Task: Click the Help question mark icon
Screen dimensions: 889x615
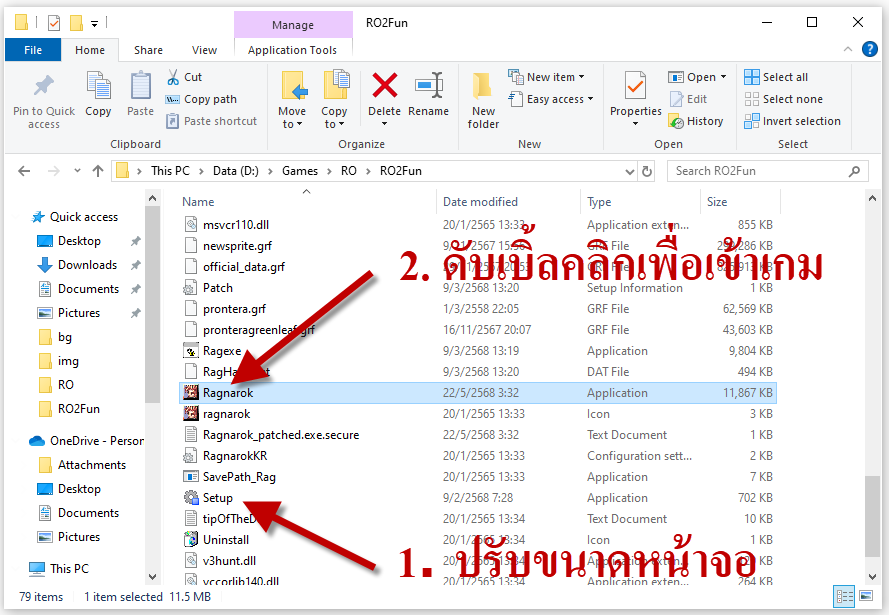Action: point(869,49)
